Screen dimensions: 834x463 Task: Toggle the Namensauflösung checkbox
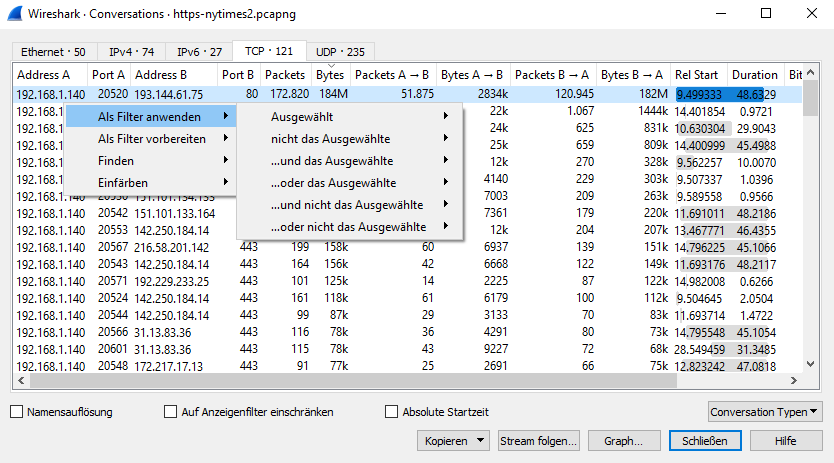[x=16, y=412]
